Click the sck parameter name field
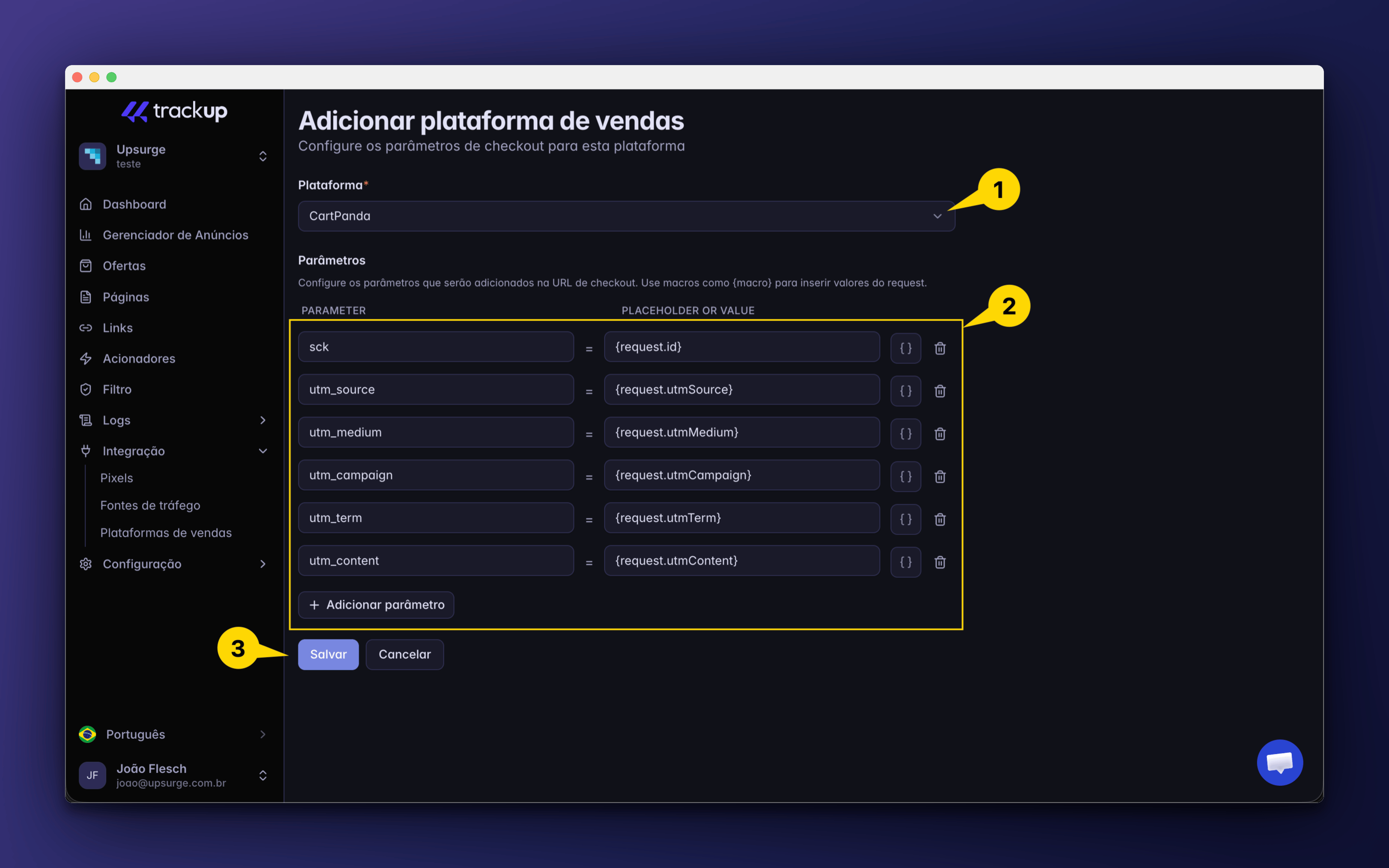The width and height of the screenshot is (1389, 868). coord(436,347)
